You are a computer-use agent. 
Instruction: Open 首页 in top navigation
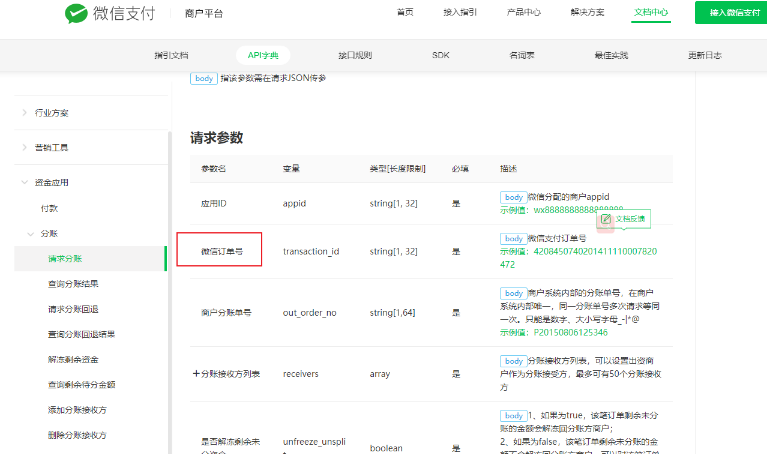[x=405, y=12]
